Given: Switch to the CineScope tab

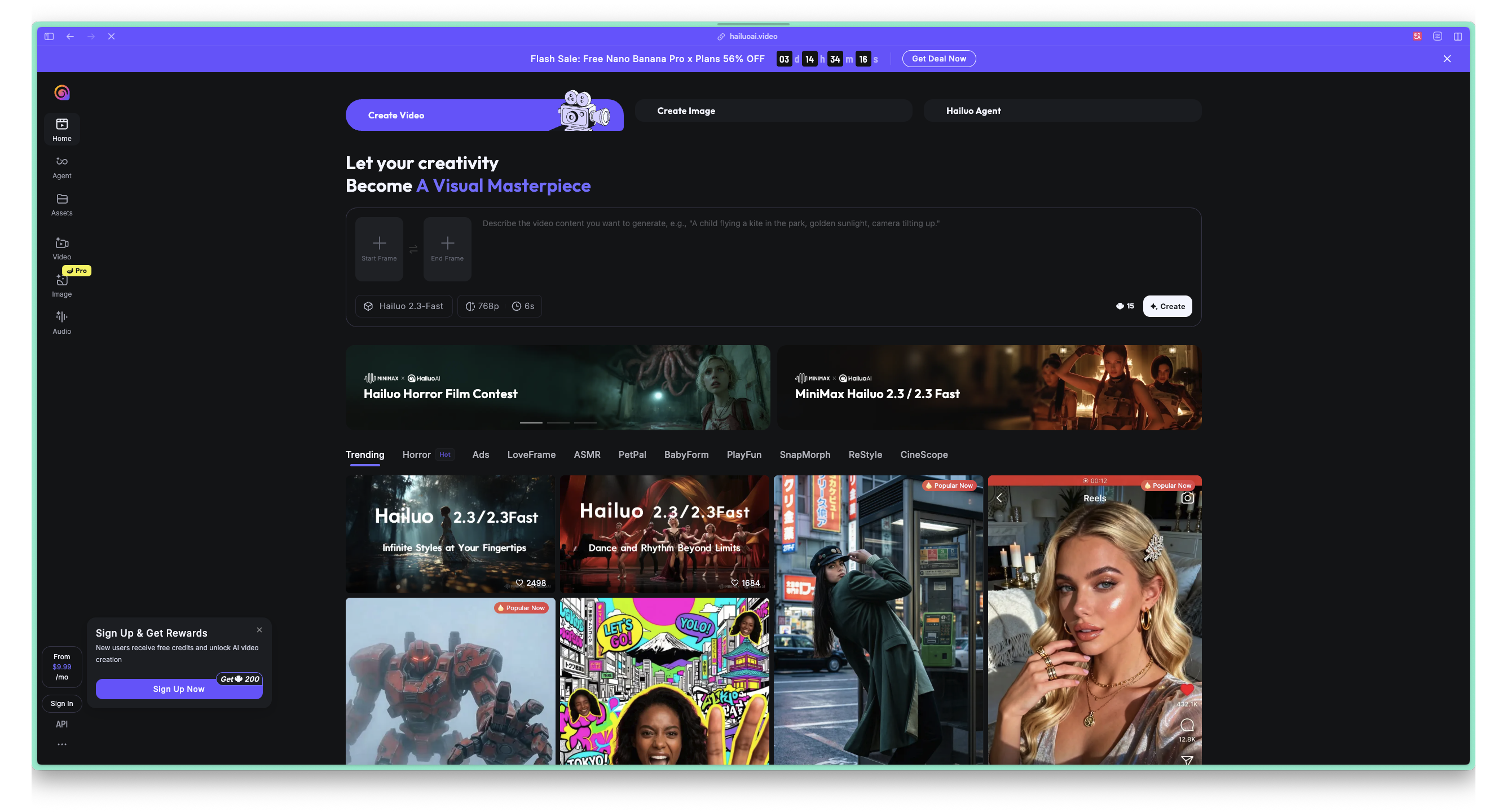Looking at the screenshot, I should point(924,454).
